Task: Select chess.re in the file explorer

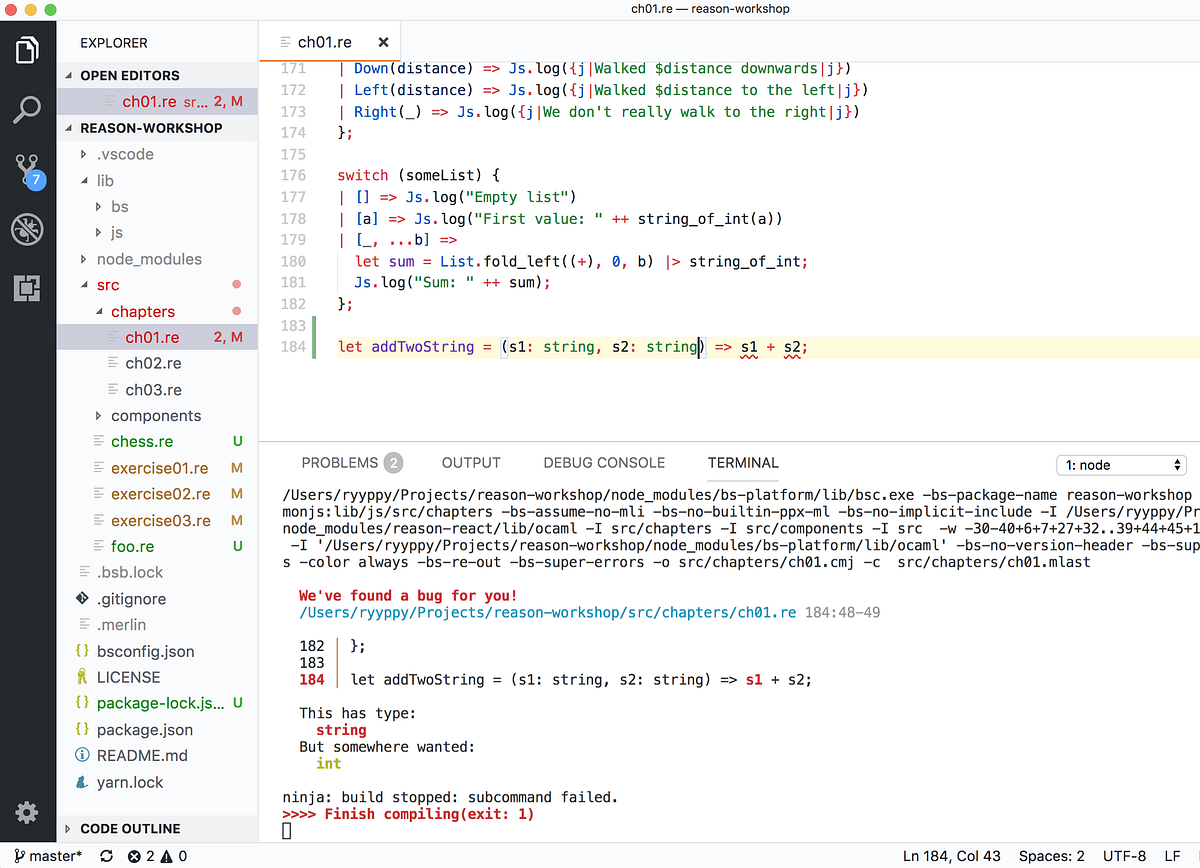Action: pos(140,441)
